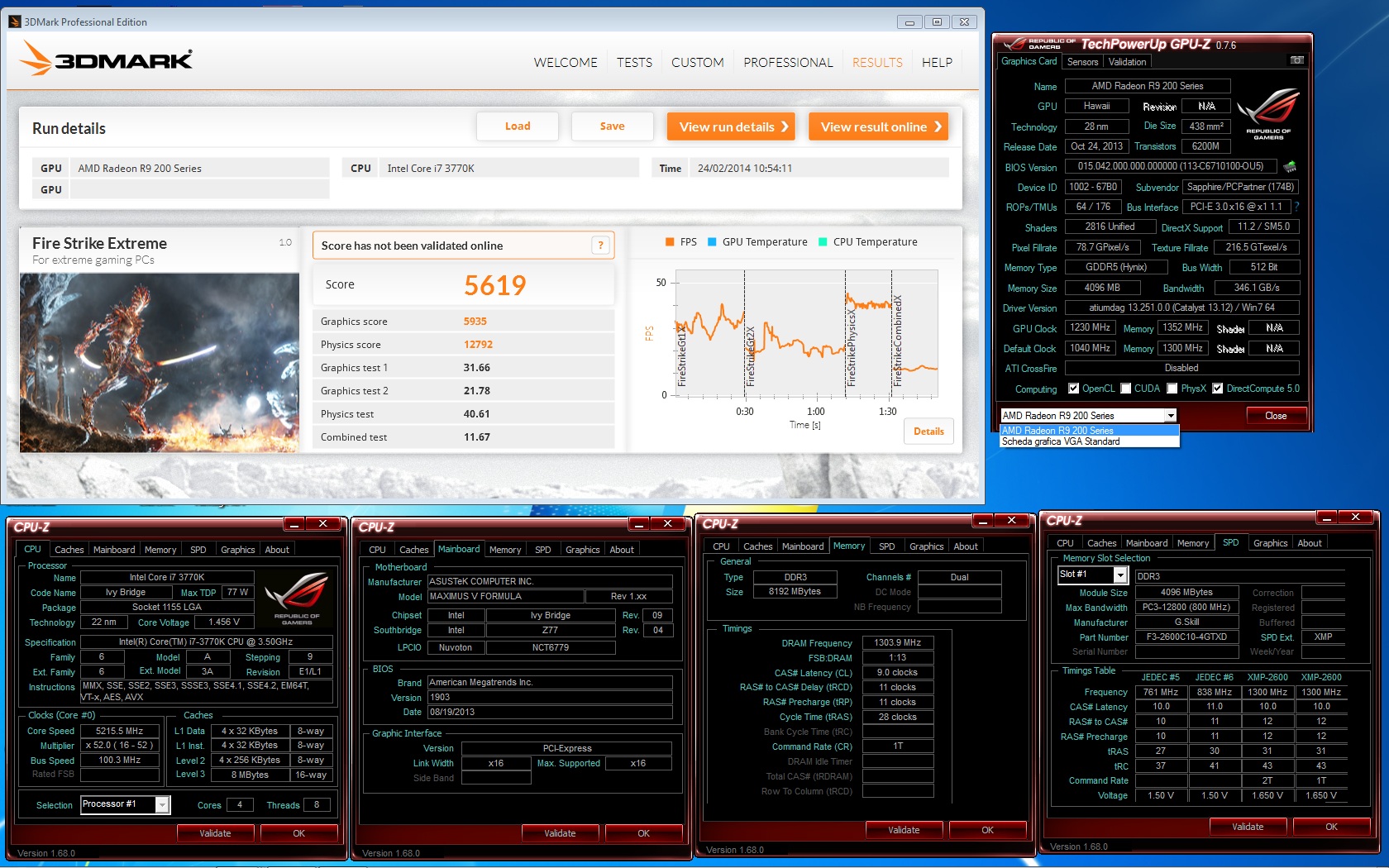Click the FireStrikeCombinedX marker on the chart

[x=898, y=341]
